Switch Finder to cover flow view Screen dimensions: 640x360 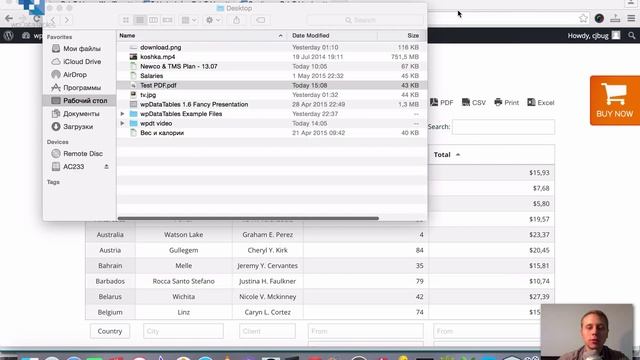coord(167,20)
